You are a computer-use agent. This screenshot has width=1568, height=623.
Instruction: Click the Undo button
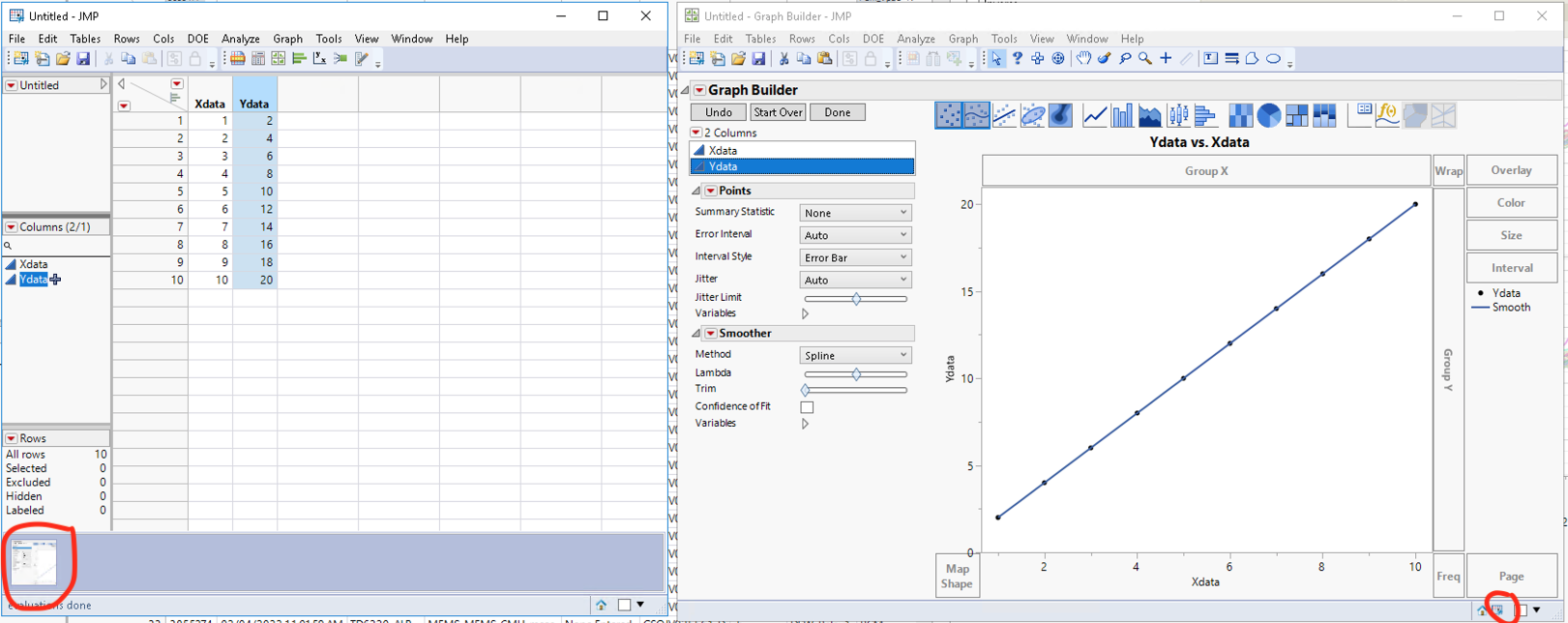pos(719,112)
